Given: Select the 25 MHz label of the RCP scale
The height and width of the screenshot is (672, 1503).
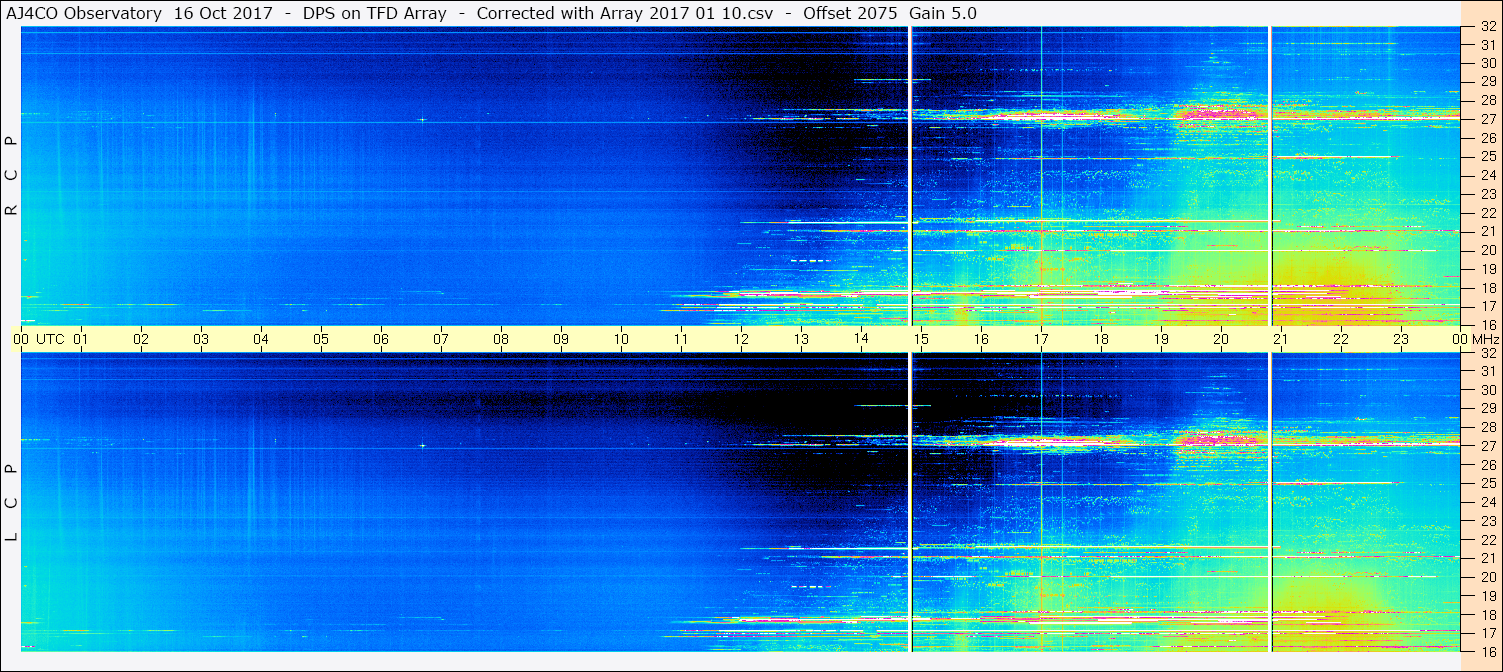Looking at the screenshot, I should click(1488, 157).
